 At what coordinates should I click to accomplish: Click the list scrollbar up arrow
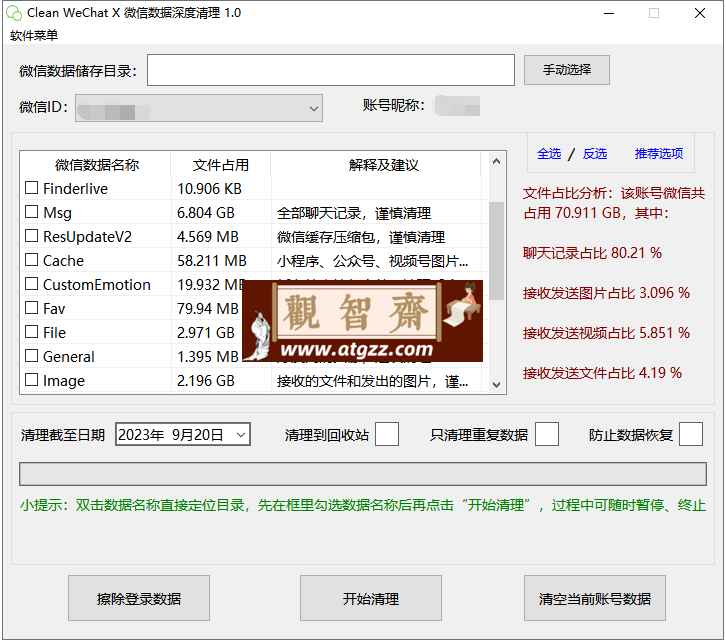coord(496,161)
